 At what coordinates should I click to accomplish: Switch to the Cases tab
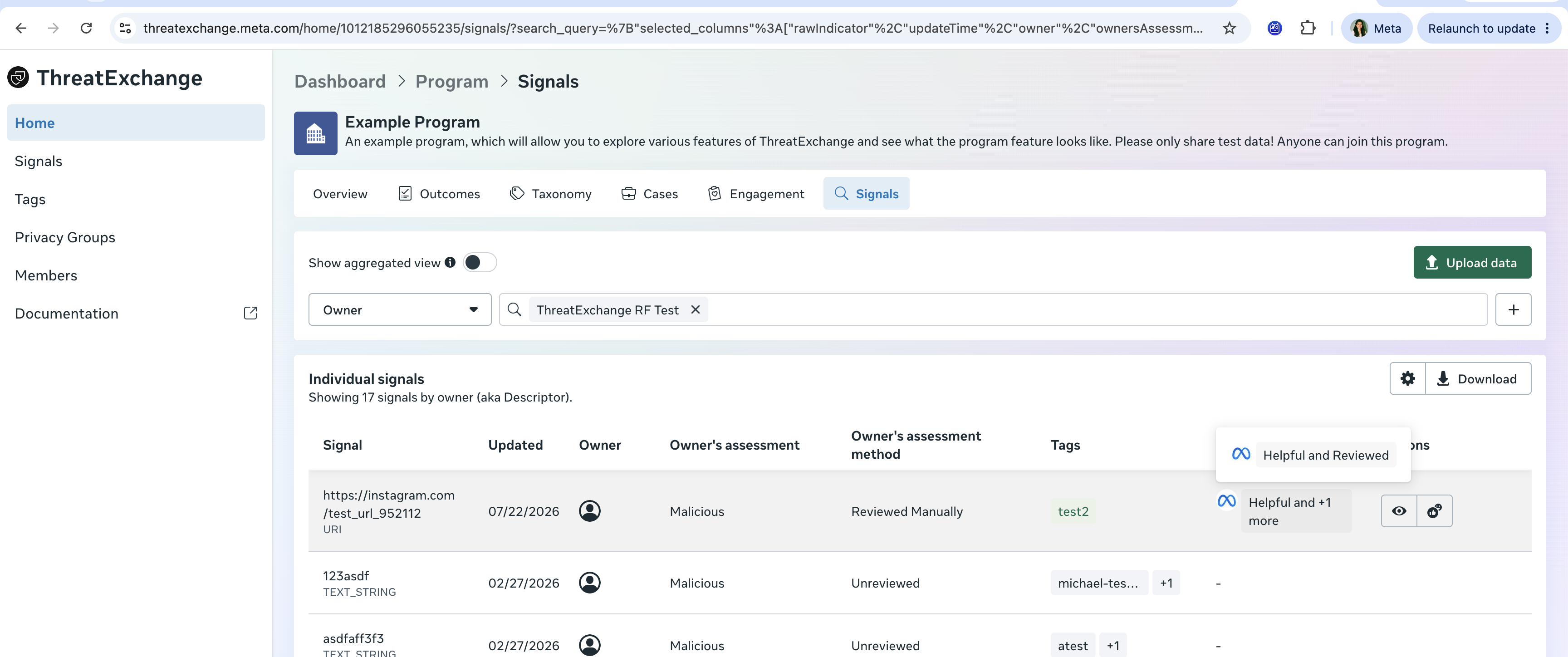tap(649, 194)
